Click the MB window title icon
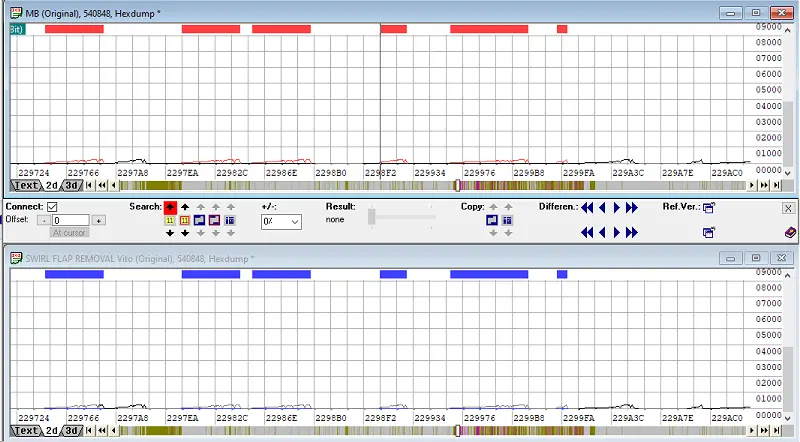This screenshot has width=800, height=442. (16, 13)
